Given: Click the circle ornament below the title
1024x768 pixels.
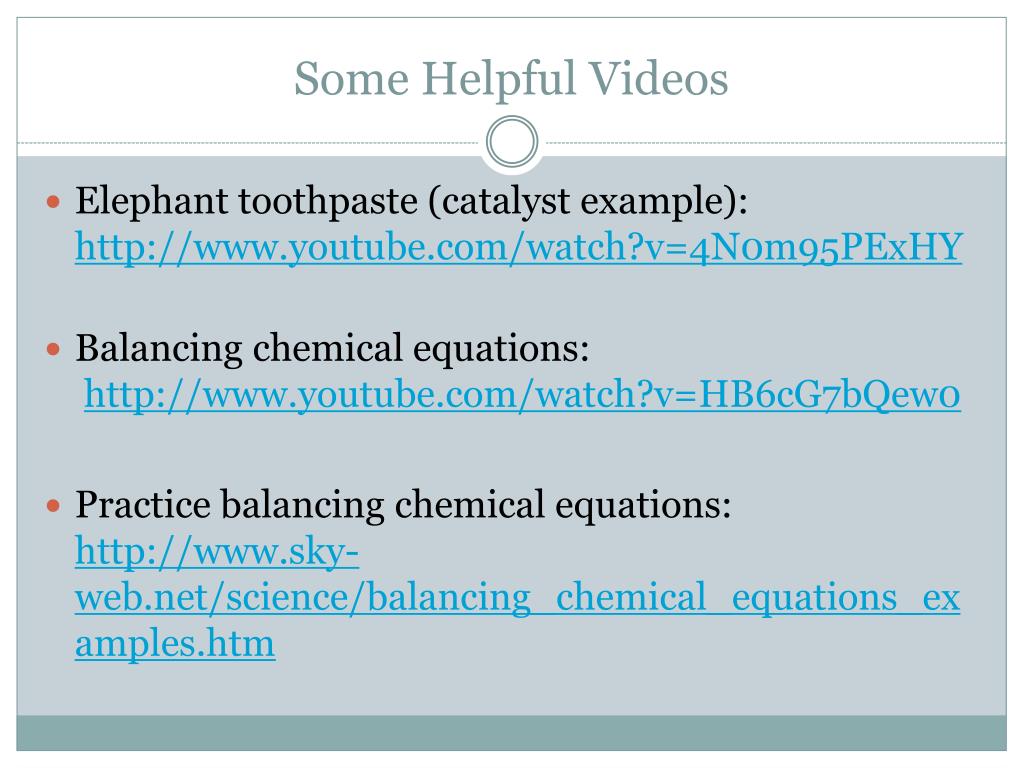Looking at the screenshot, I should point(512,141).
